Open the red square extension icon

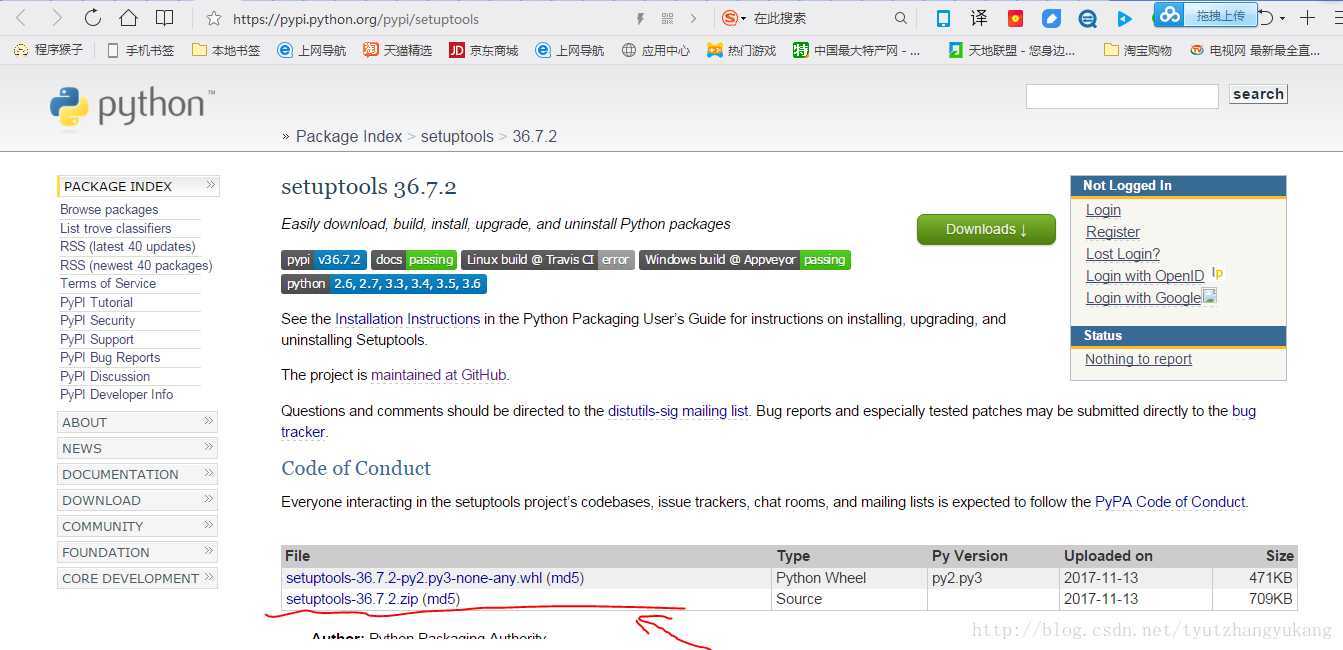pos(1015,18)
